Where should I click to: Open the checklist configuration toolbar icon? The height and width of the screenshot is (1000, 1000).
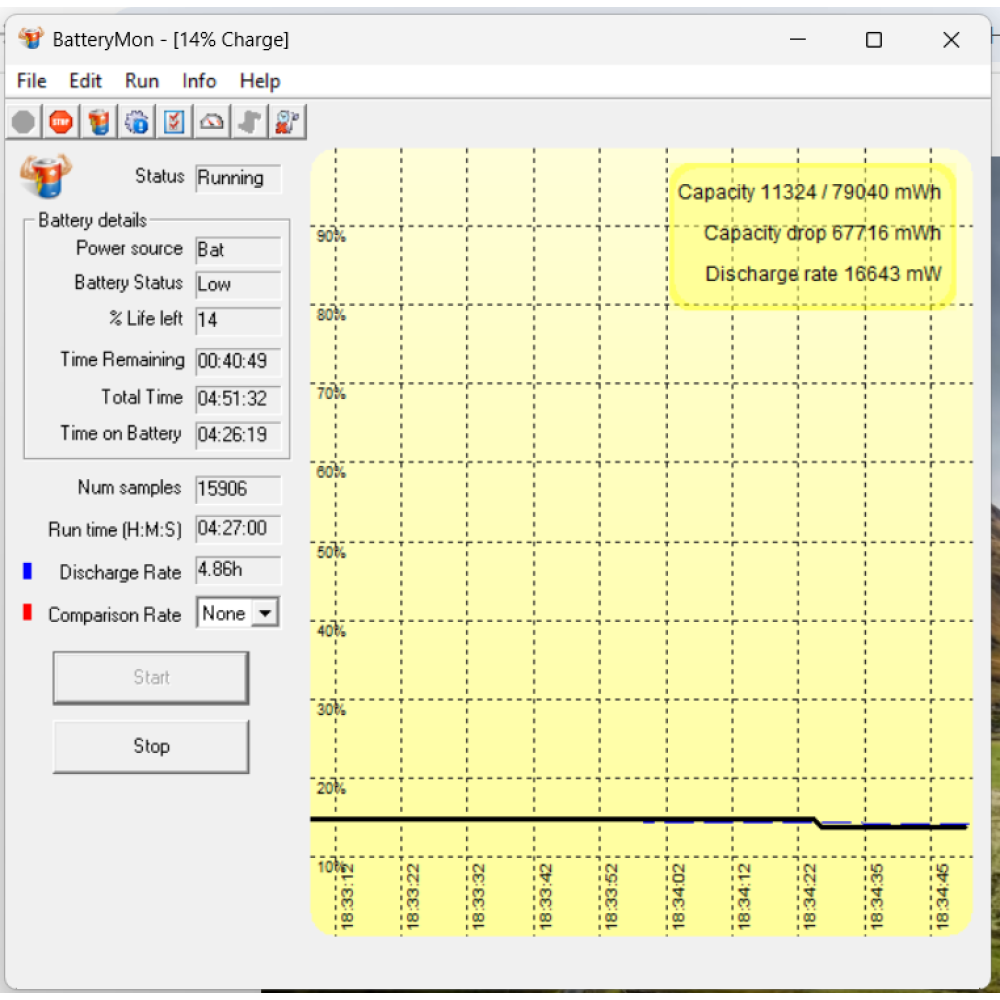(174, 123)
